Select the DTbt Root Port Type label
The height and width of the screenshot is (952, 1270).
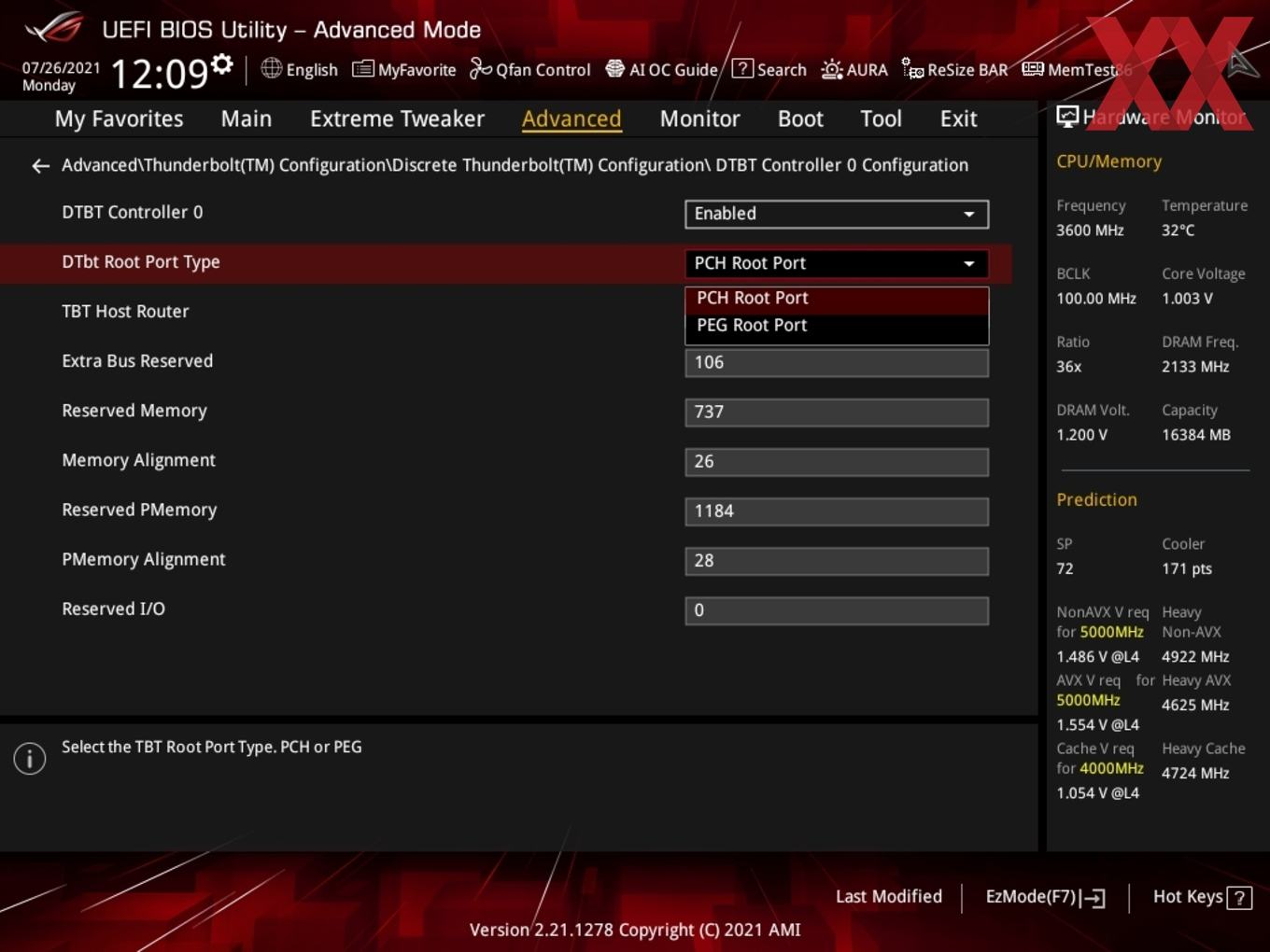pyautogui.click(x=141, y=262)
